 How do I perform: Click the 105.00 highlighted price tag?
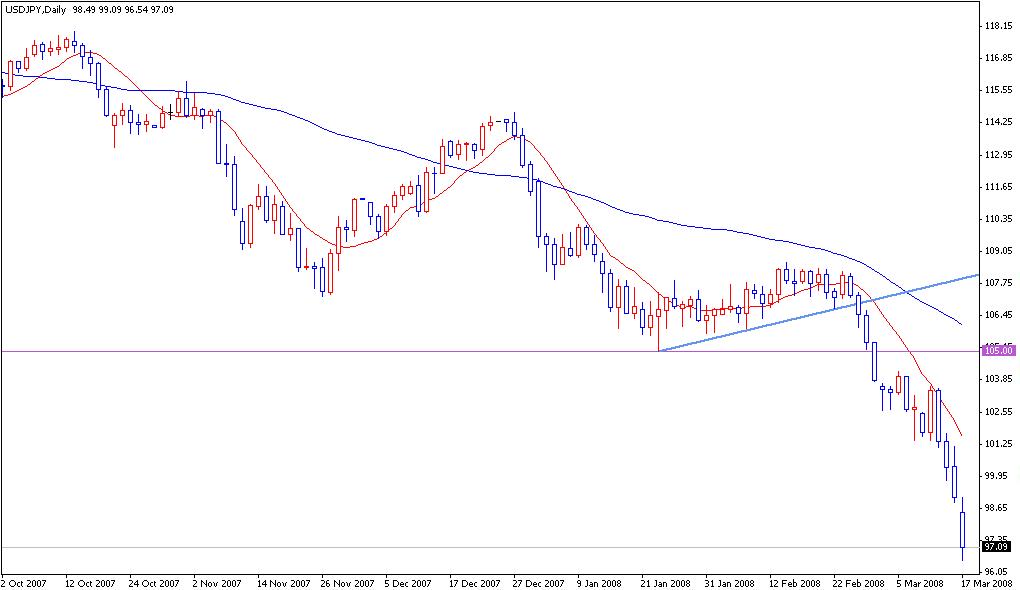point(996,350)
